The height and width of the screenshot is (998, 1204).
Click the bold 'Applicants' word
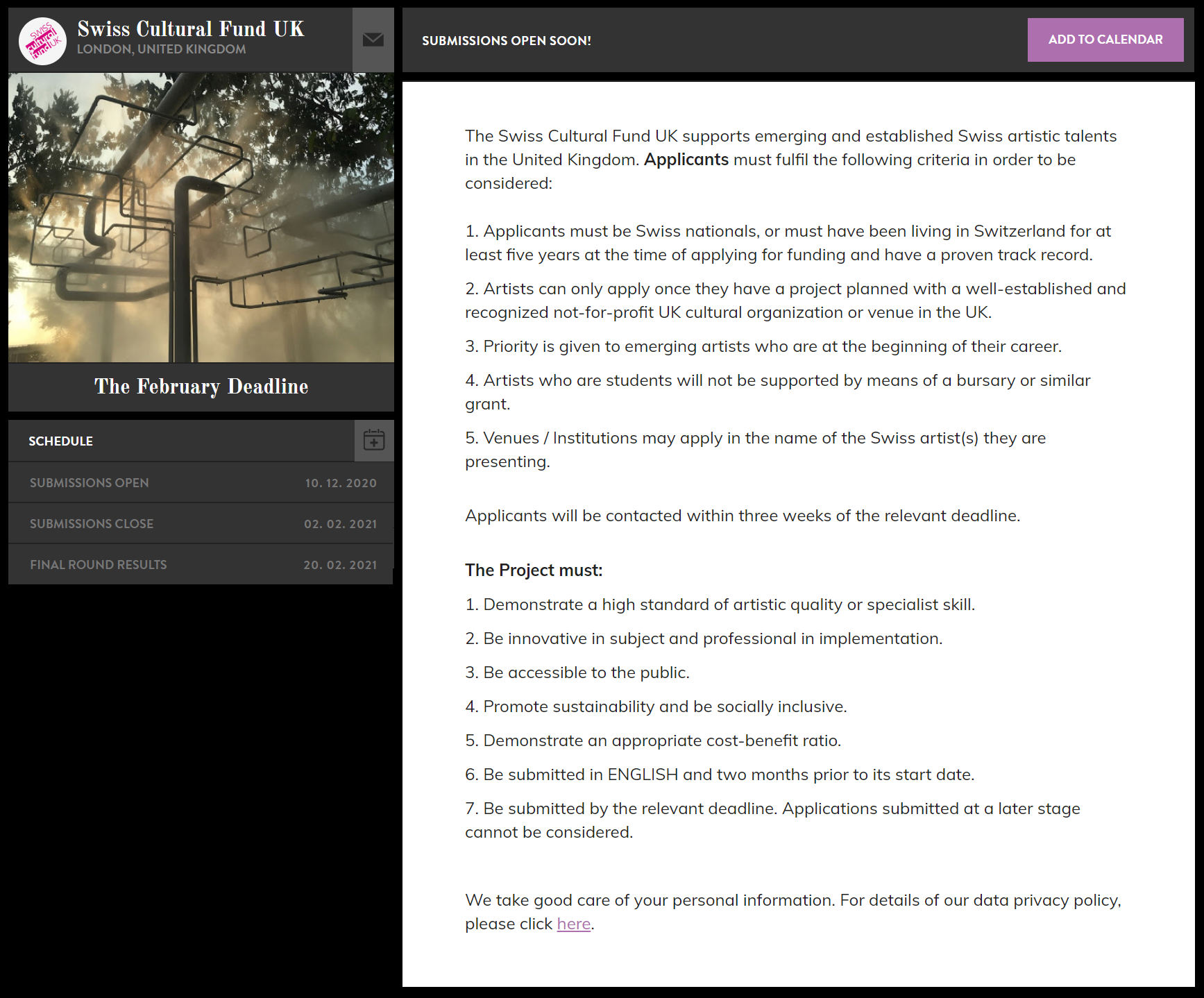pyautogui.click(x=686, y=160)
